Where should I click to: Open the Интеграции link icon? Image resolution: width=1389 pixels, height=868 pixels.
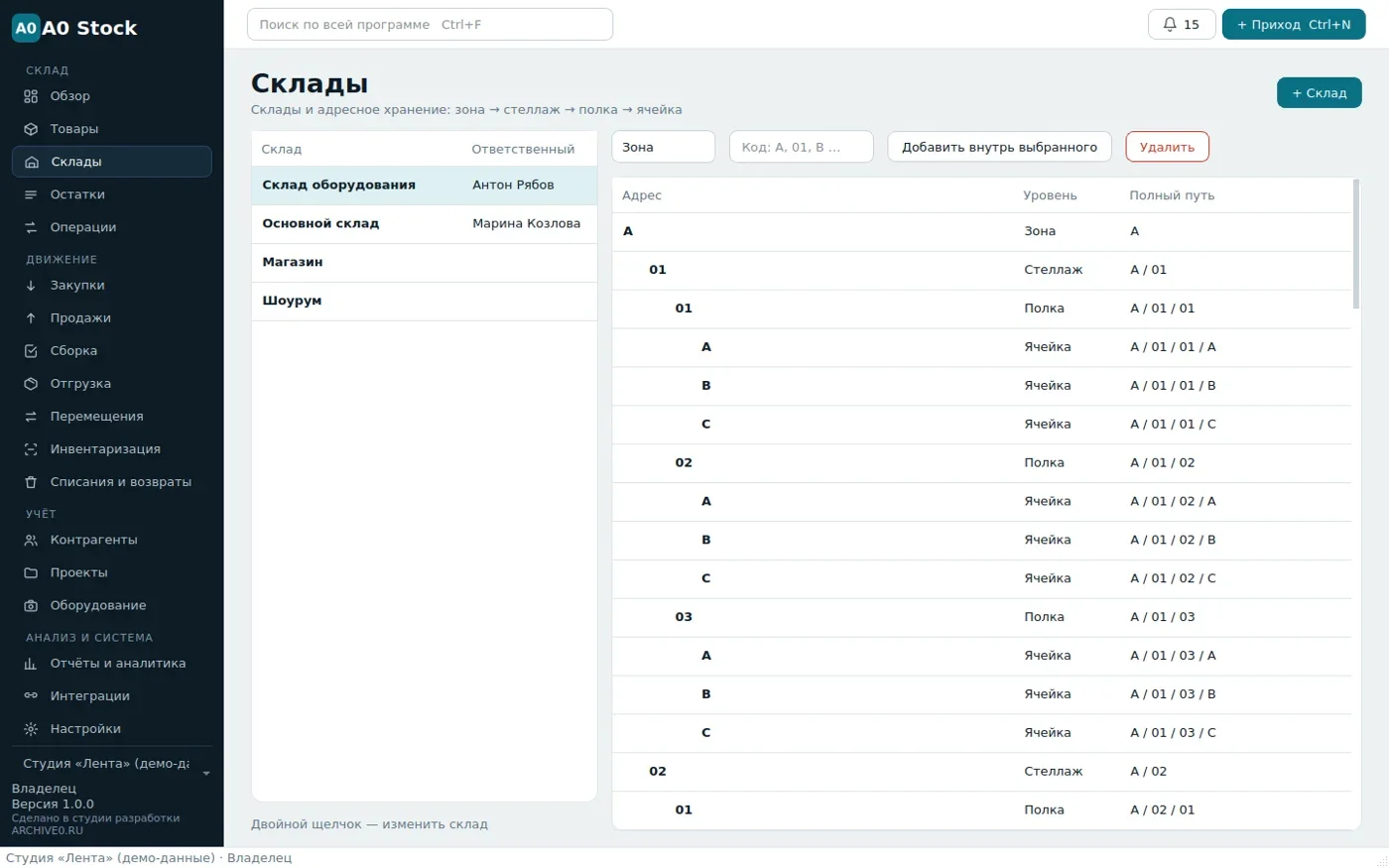tap(31, 696)
